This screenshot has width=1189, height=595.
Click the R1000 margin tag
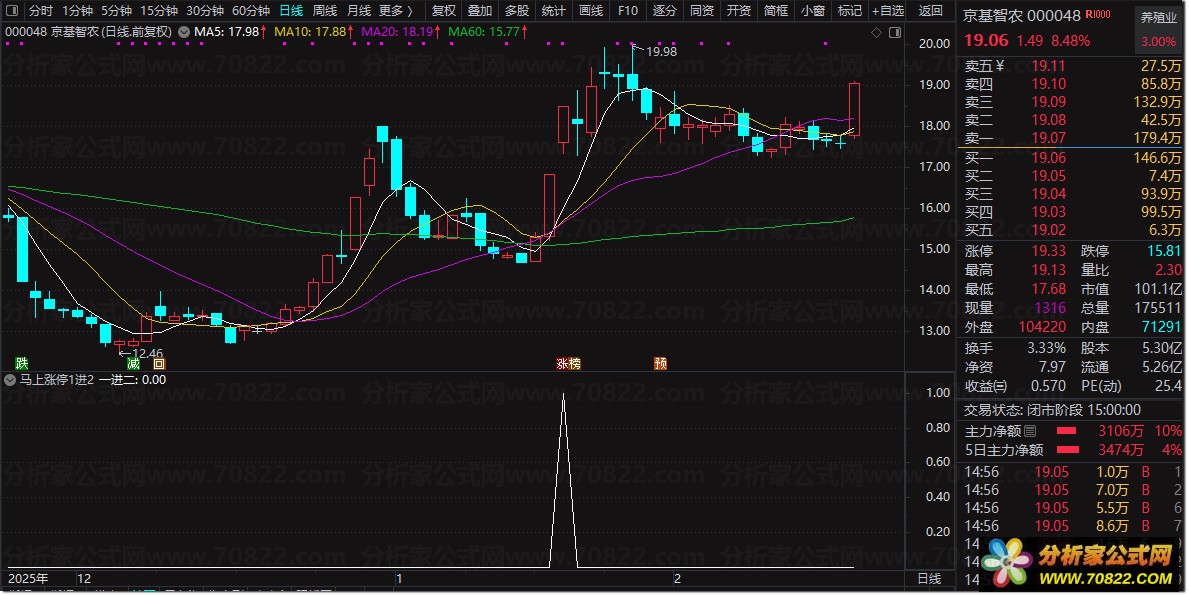click(1097, 14)
